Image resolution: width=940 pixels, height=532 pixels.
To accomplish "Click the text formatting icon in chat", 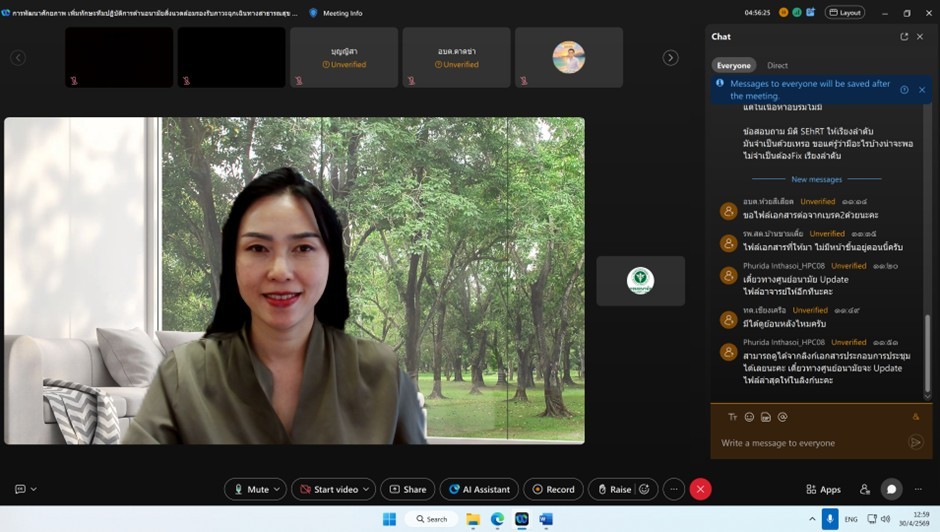I will pyautogui.click(x=732, y=417).
